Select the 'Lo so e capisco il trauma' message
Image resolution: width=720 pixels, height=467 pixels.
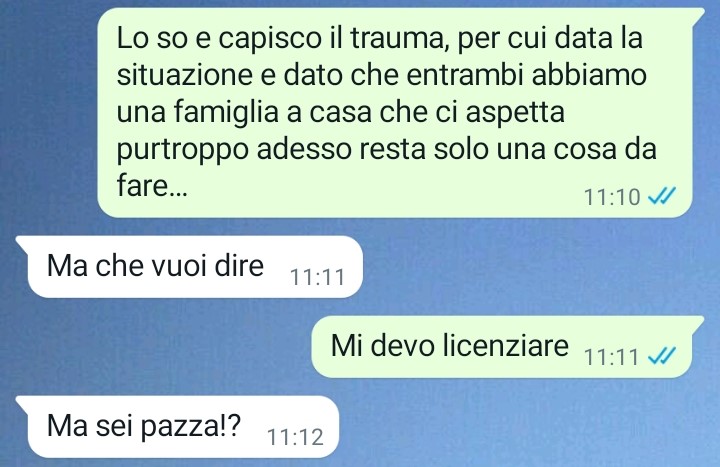tap(395, 113)
